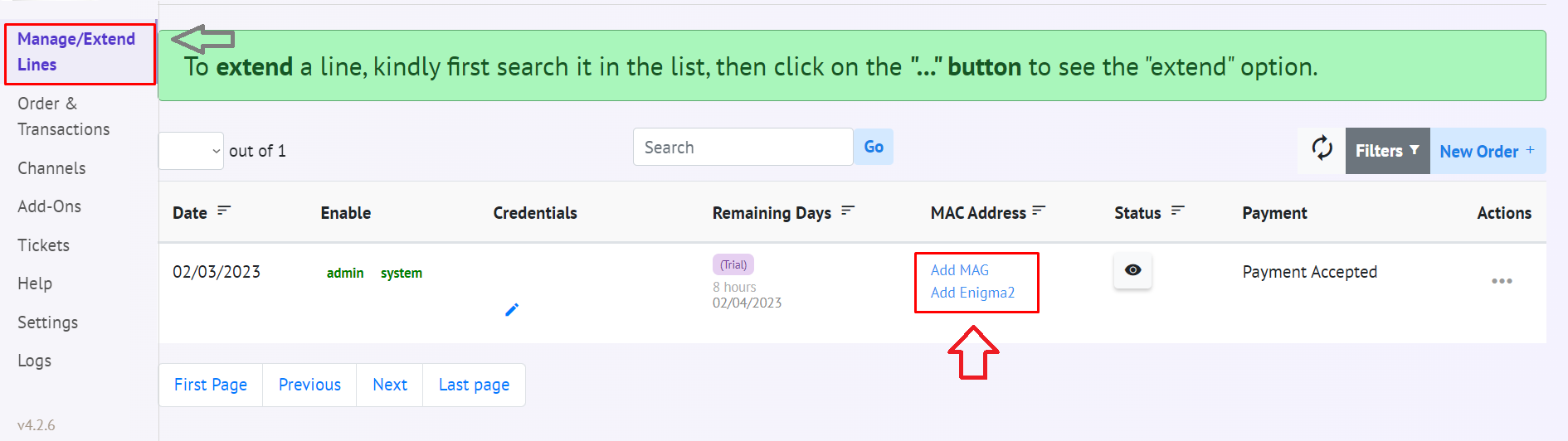The image size is (1568, 441).
Task: Sort by Status column icon
Action: tap(1178, 211)
